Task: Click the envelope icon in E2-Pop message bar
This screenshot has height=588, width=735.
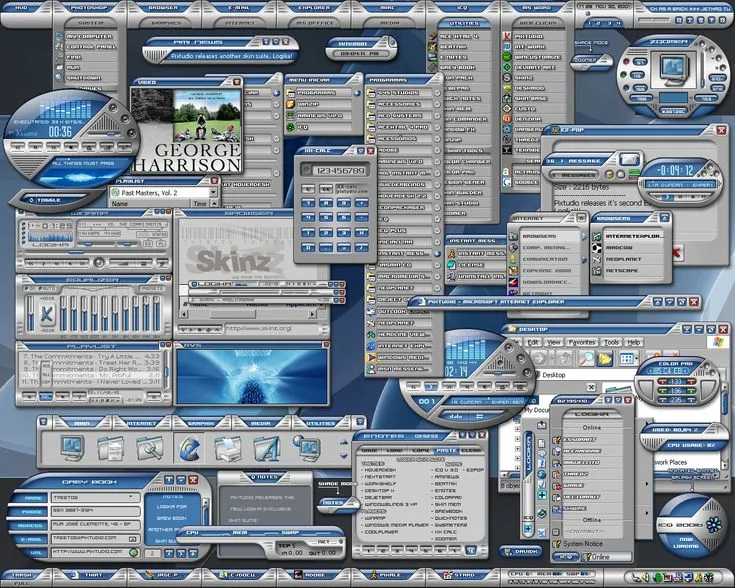Action: [x=630, y=159]
